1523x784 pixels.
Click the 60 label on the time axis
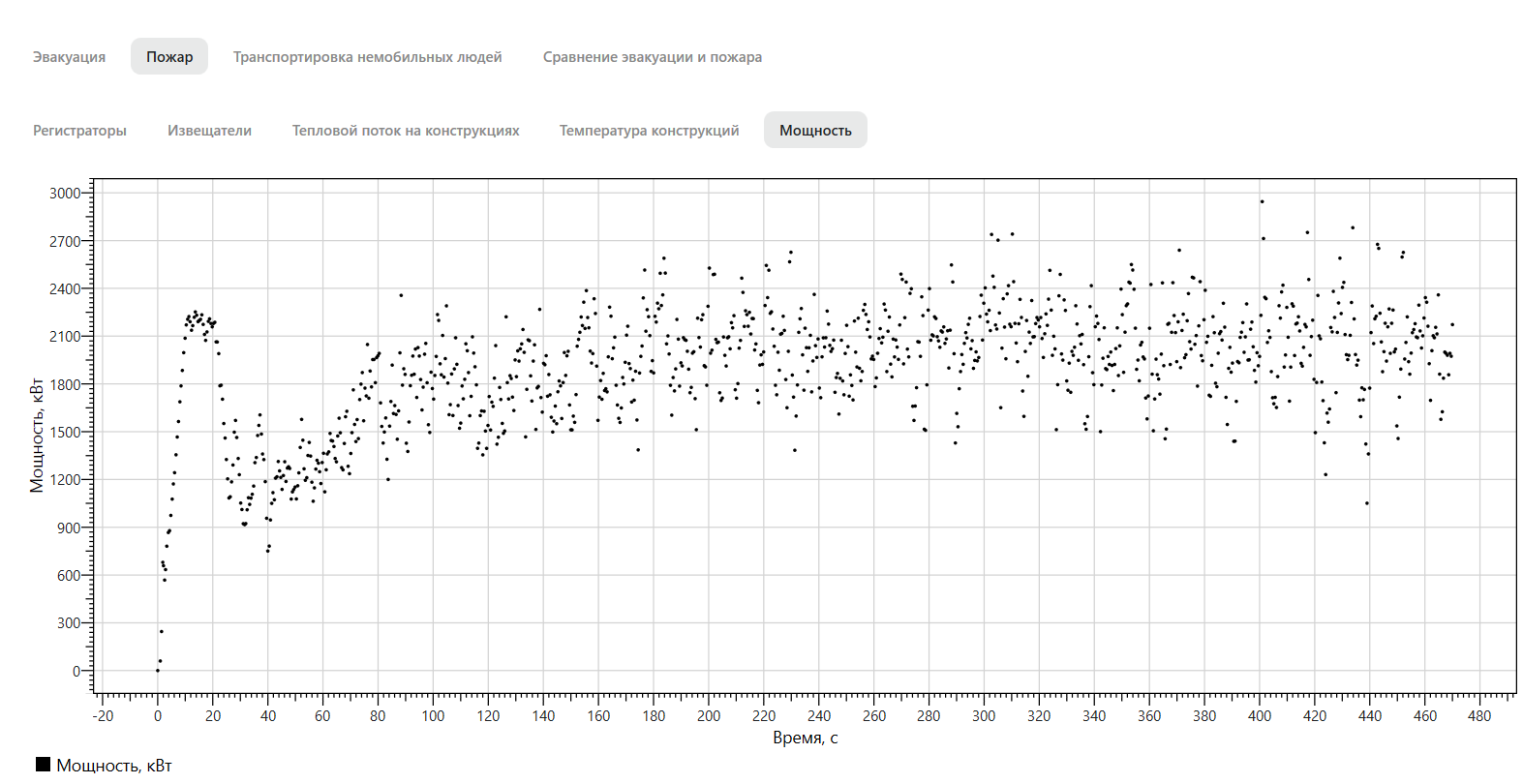click(x=322, y=716)
